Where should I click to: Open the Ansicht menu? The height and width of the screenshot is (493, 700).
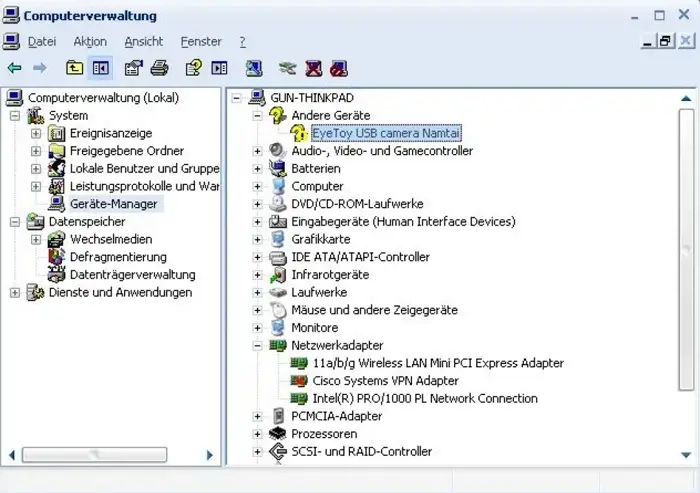(x=143, y=42)
